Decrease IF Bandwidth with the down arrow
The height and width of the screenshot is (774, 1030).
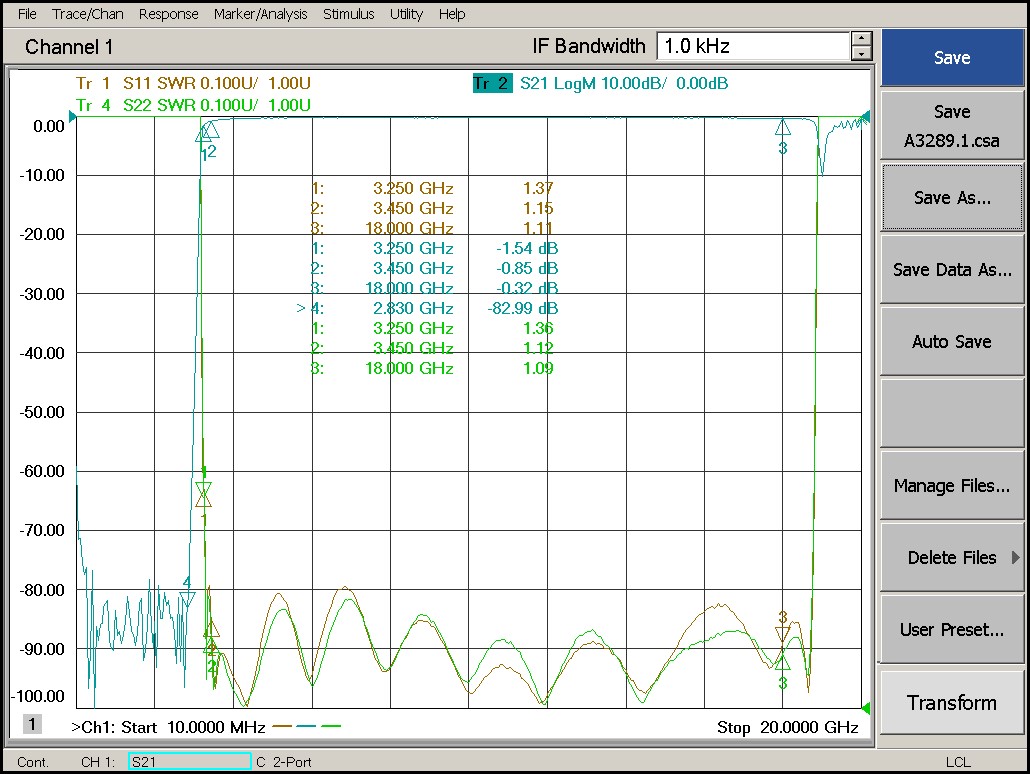coord(861,53)
